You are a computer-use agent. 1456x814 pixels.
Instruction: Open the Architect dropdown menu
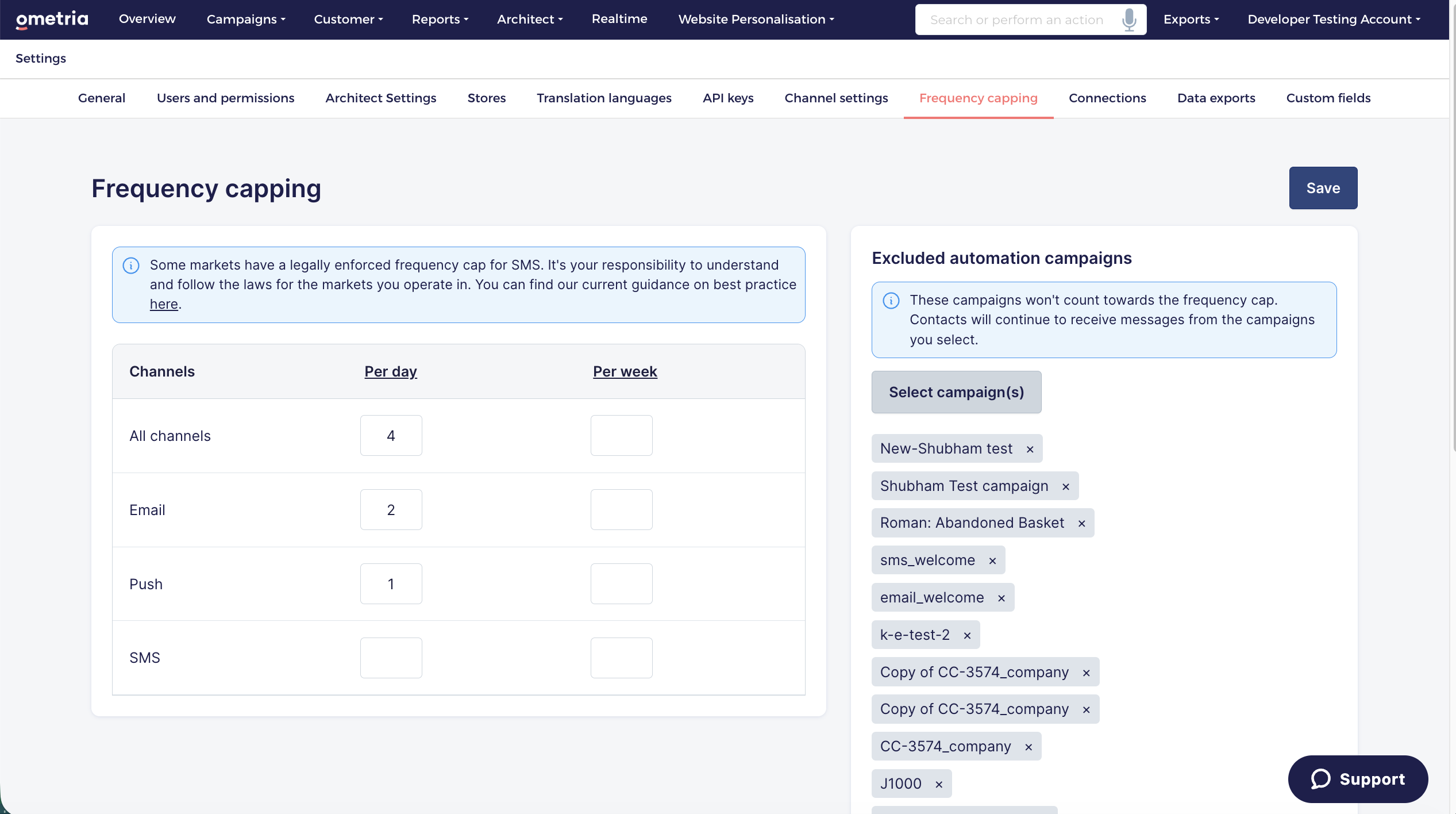530,19
